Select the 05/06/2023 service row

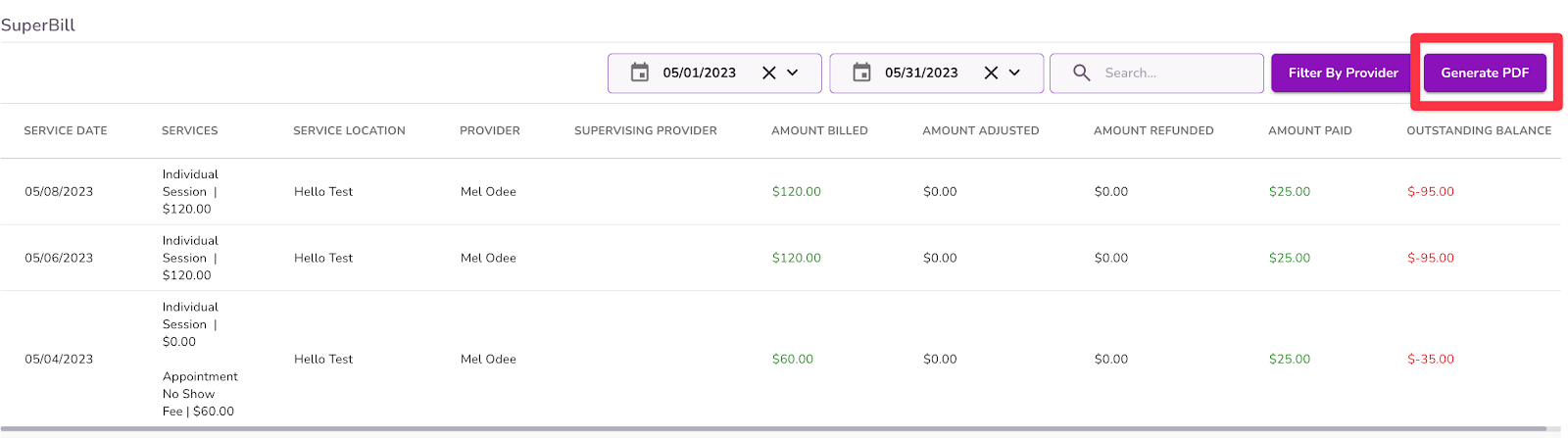59,259
